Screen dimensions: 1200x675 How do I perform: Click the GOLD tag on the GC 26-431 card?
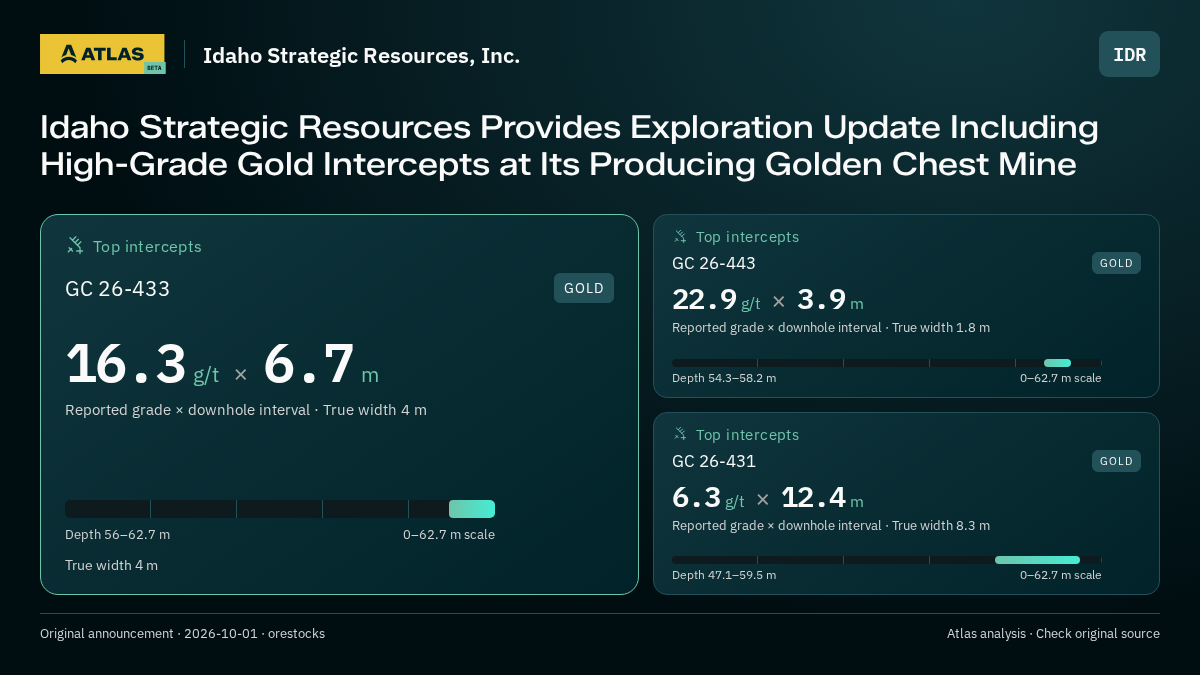tap(1116, 461)
